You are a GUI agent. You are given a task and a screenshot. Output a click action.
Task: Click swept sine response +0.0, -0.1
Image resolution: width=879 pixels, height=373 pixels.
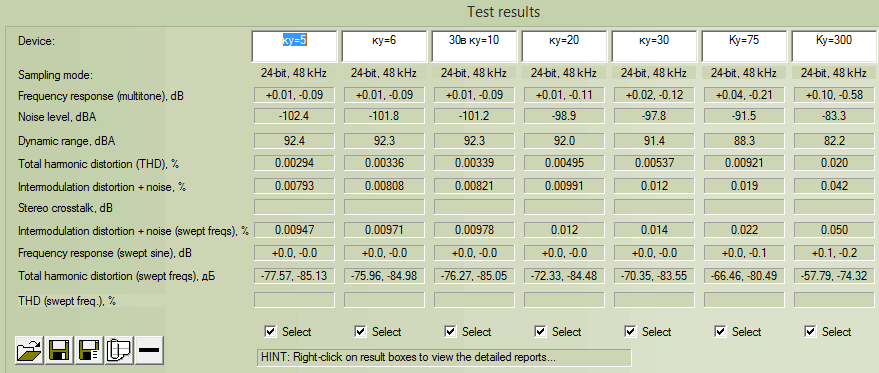[x=744, y=253]
